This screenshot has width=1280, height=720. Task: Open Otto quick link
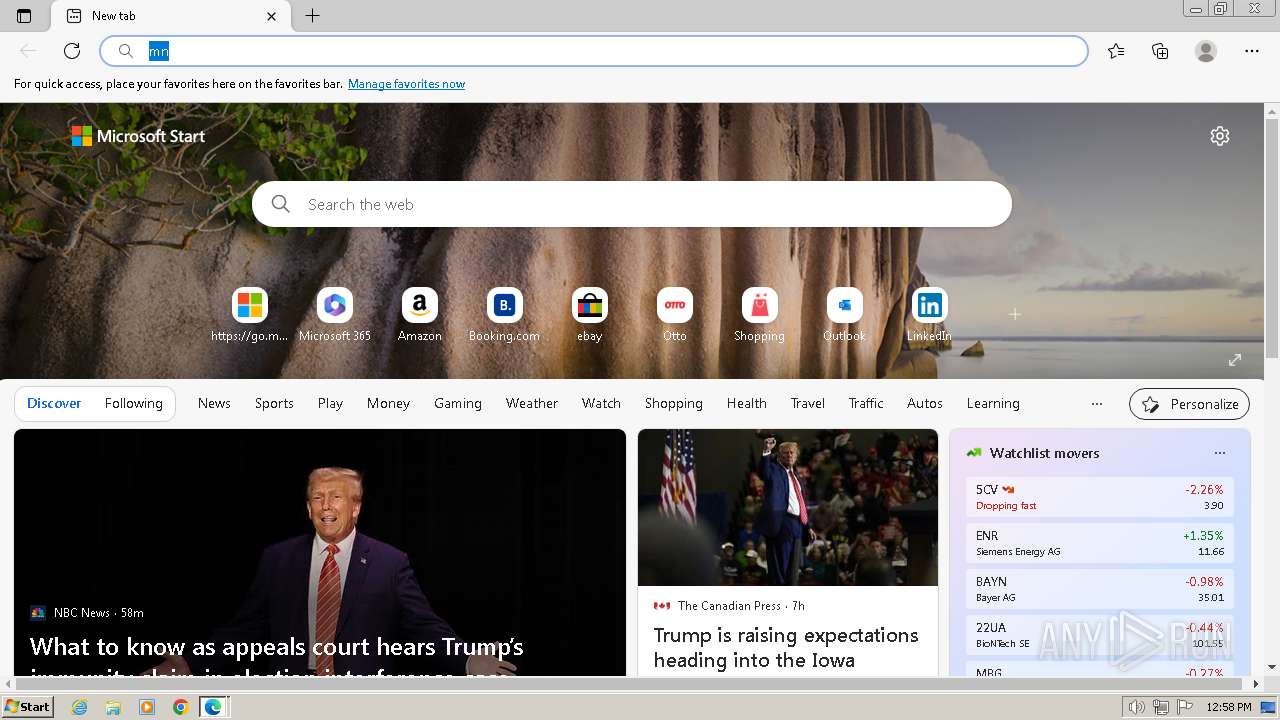point(675,315)
